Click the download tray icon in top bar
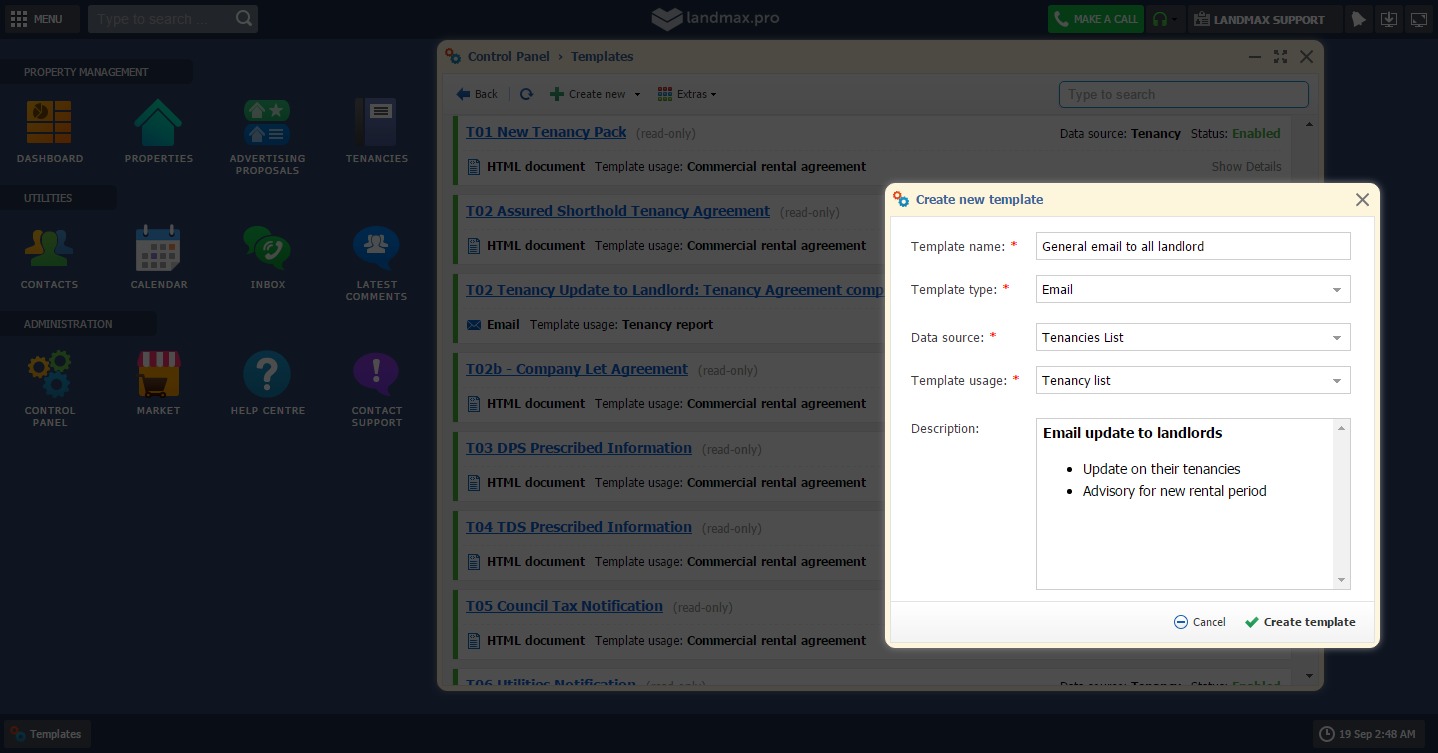1438x753 pixels. (x=1388, y=19)
